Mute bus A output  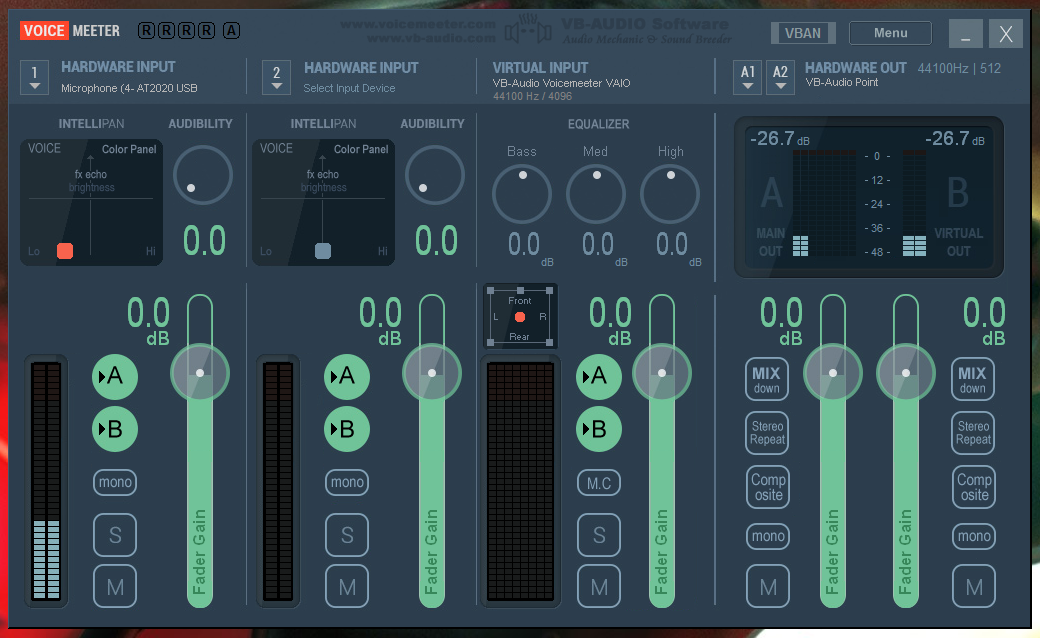pyautogui.click(x=768, y=586)
